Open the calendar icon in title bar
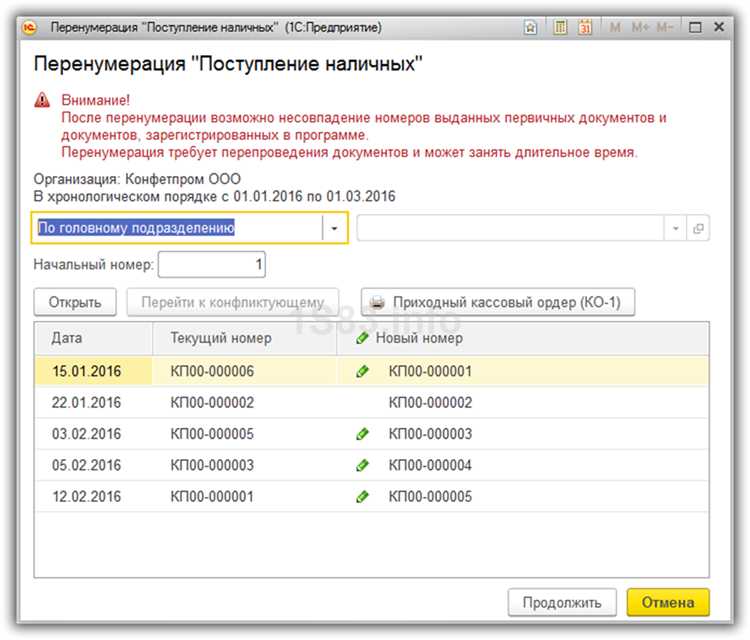Screen dimensions: 750x640 point(585,27)
